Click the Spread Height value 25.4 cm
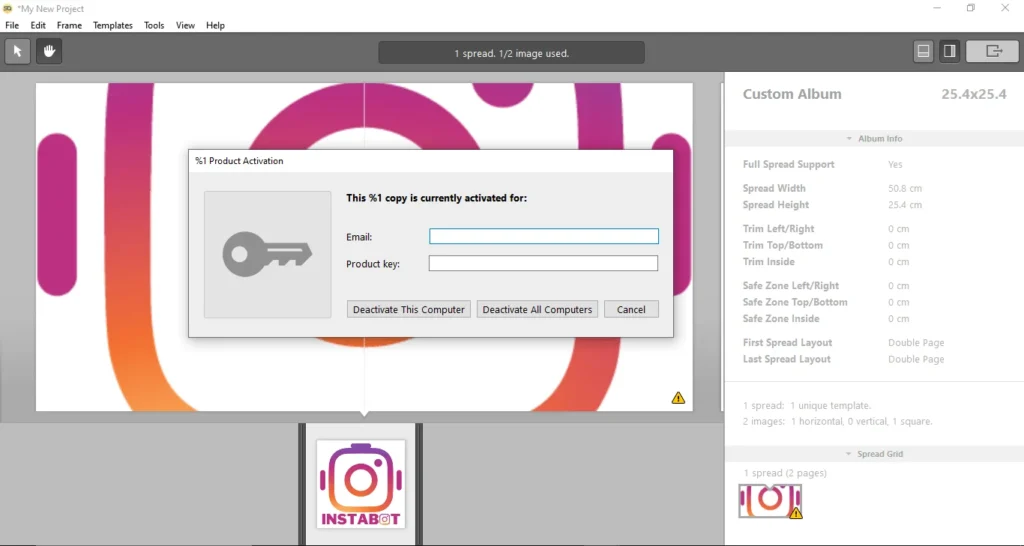This screenshot has height=546, width=1024. tap(904, 204)
